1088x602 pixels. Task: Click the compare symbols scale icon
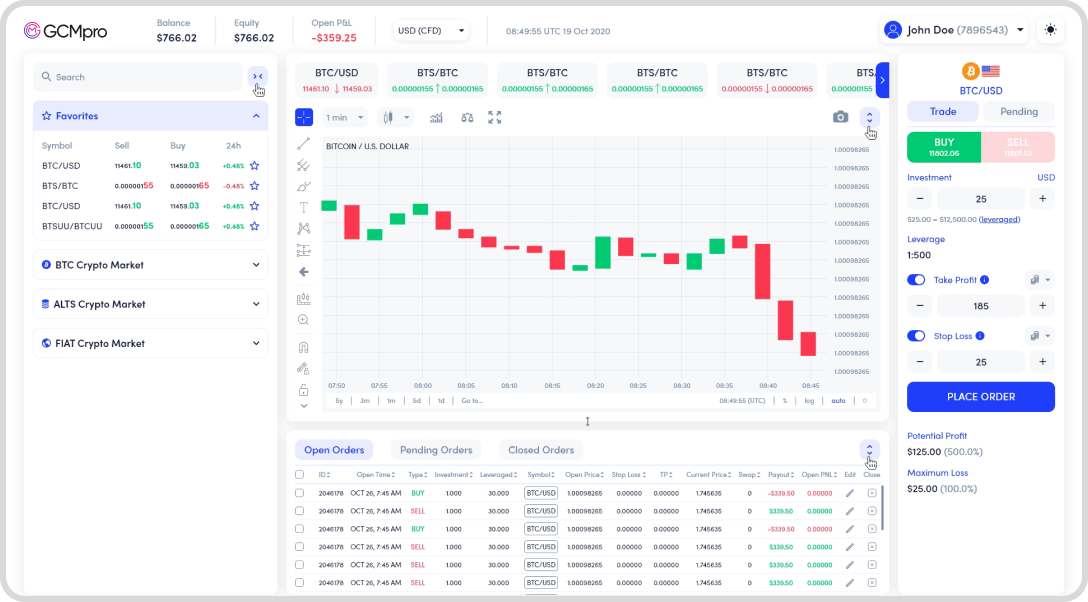[x=466, y=117]
